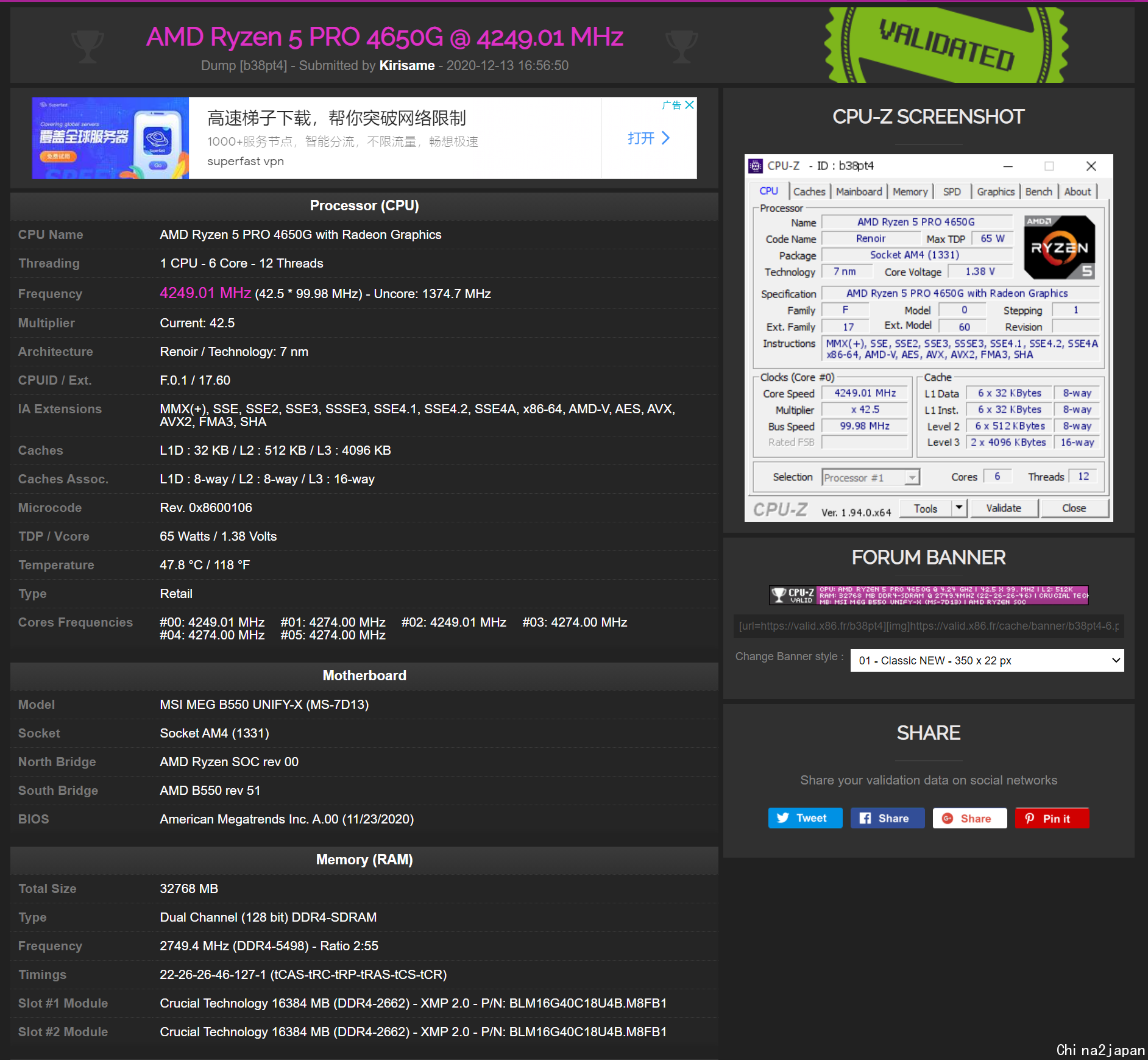Image resolution: width=1148 pixels, height=1060 pixels.
Task: Select the 4249.01 MHz frequency value
Action: click(205, 293)
